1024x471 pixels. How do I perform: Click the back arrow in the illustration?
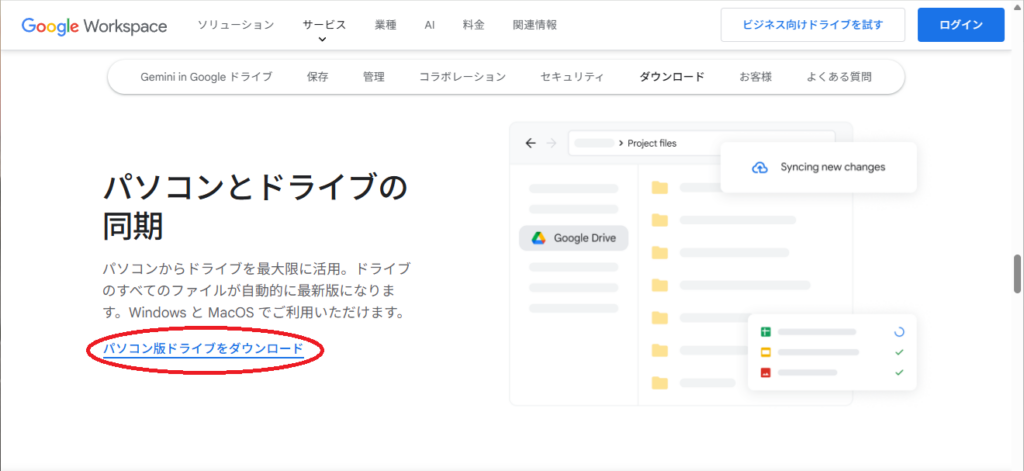[530, 144]
